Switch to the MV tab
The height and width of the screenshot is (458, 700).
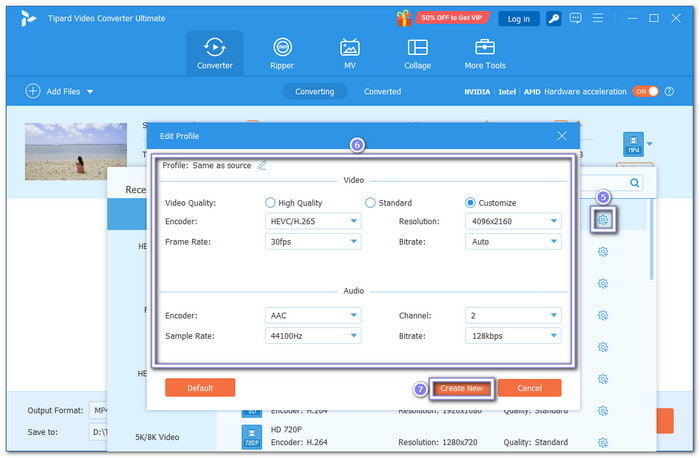[350, 53]
